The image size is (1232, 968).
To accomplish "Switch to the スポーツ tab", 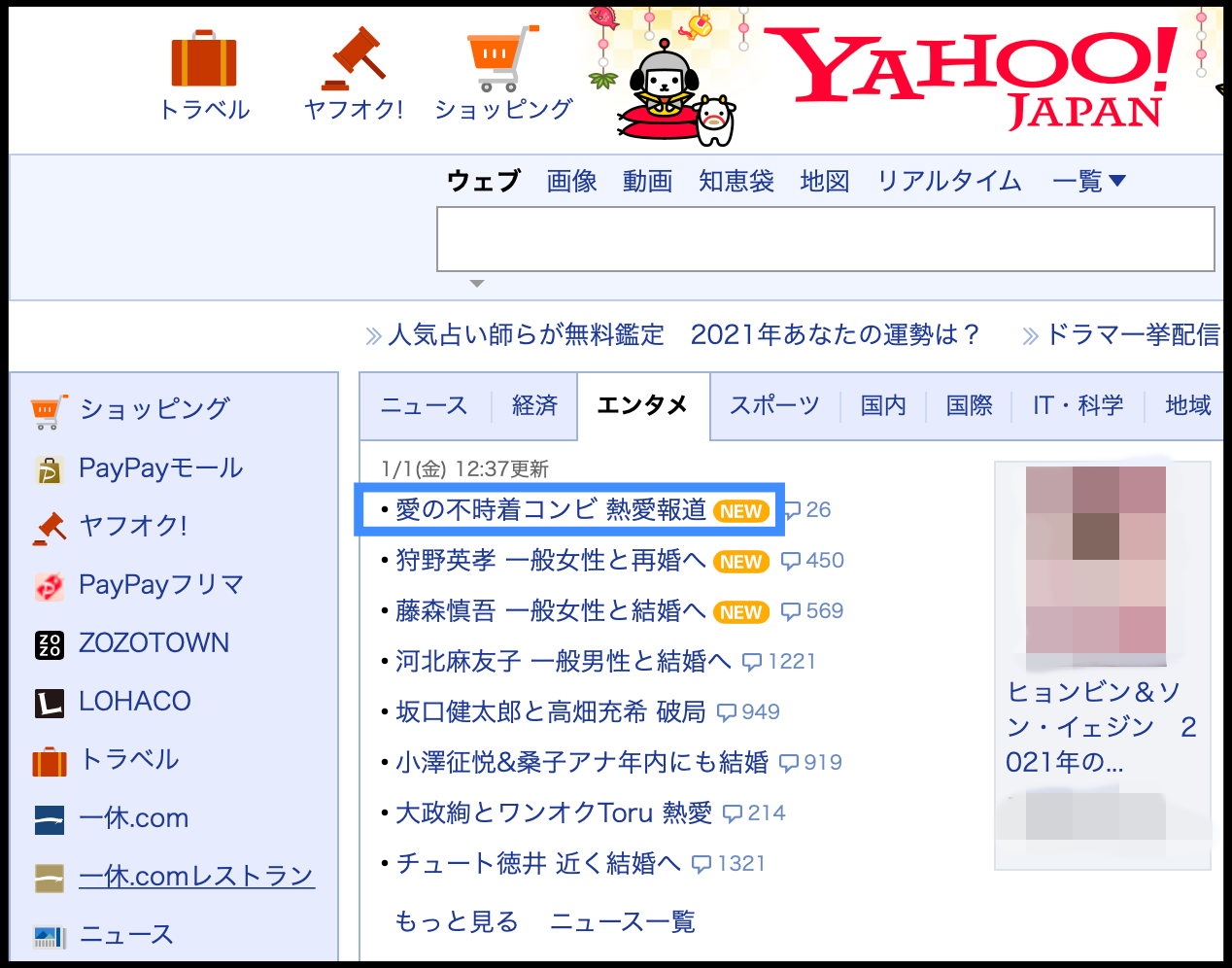I will click(x=774, y=405).
